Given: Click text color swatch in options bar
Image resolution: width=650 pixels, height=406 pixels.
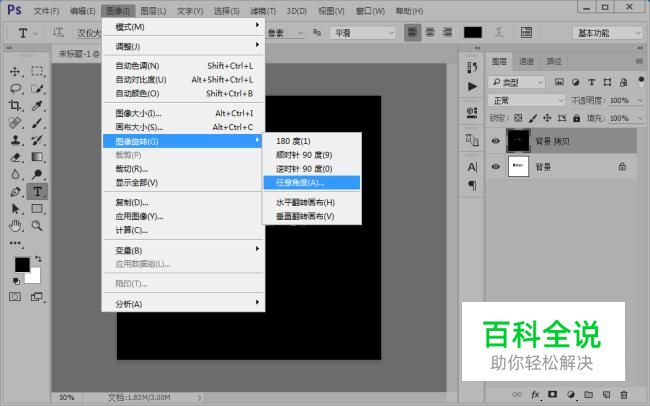Looking at the screenshot, I should (473, 32).
